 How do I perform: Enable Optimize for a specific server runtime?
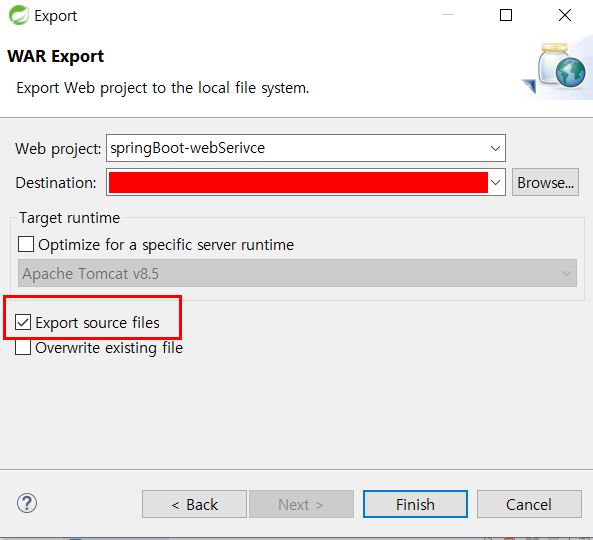26,244
